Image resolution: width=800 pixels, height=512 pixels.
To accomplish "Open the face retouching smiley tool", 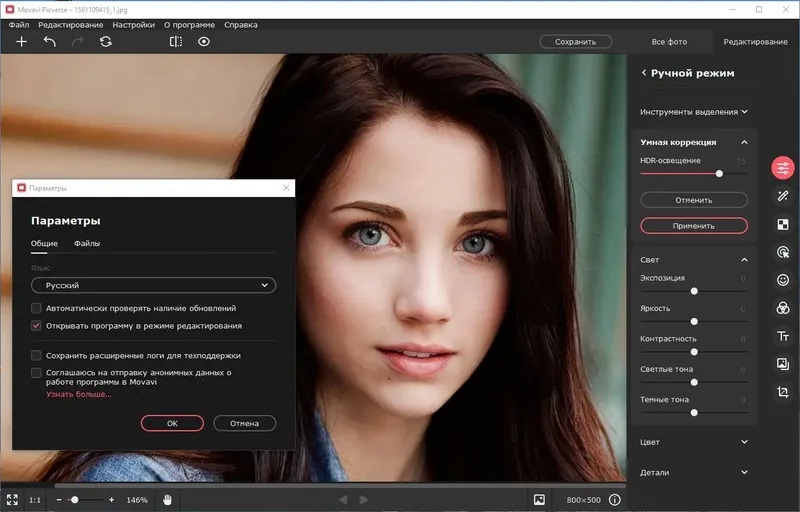I will 783,280.
